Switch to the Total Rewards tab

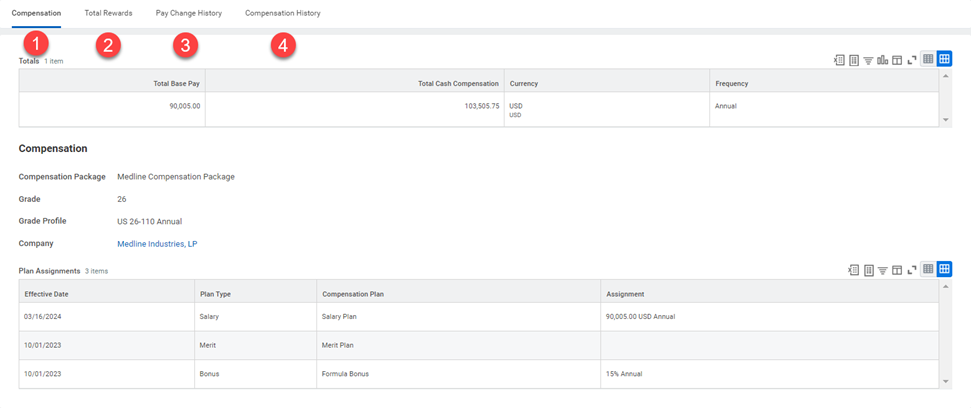click(108, 14)
